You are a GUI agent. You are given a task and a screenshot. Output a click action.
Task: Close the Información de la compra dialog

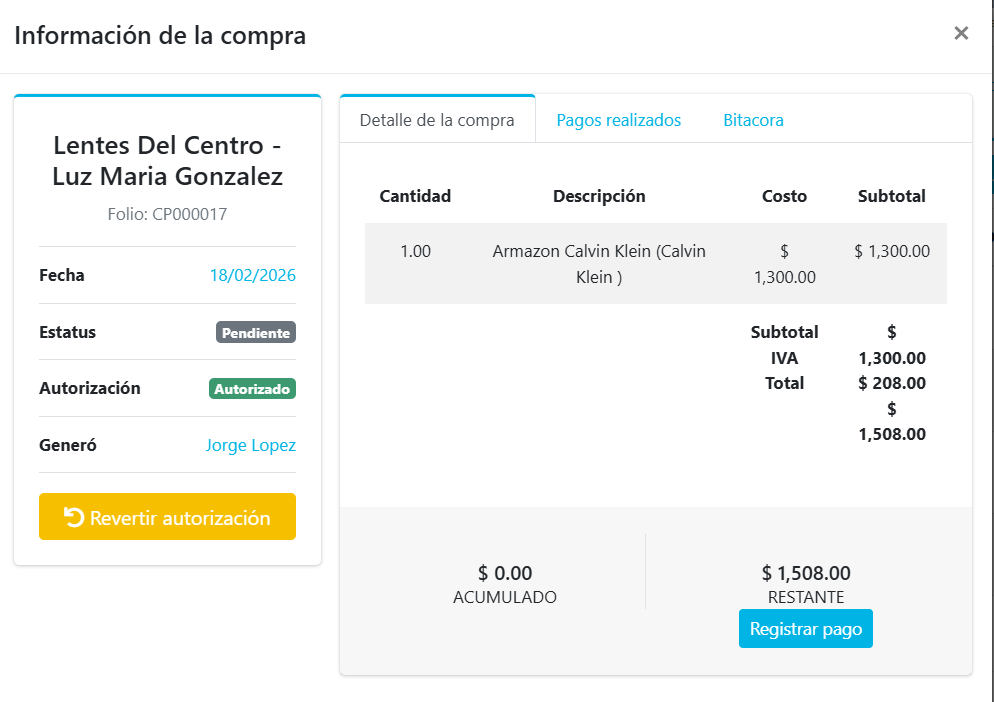[x=961, y=34]
